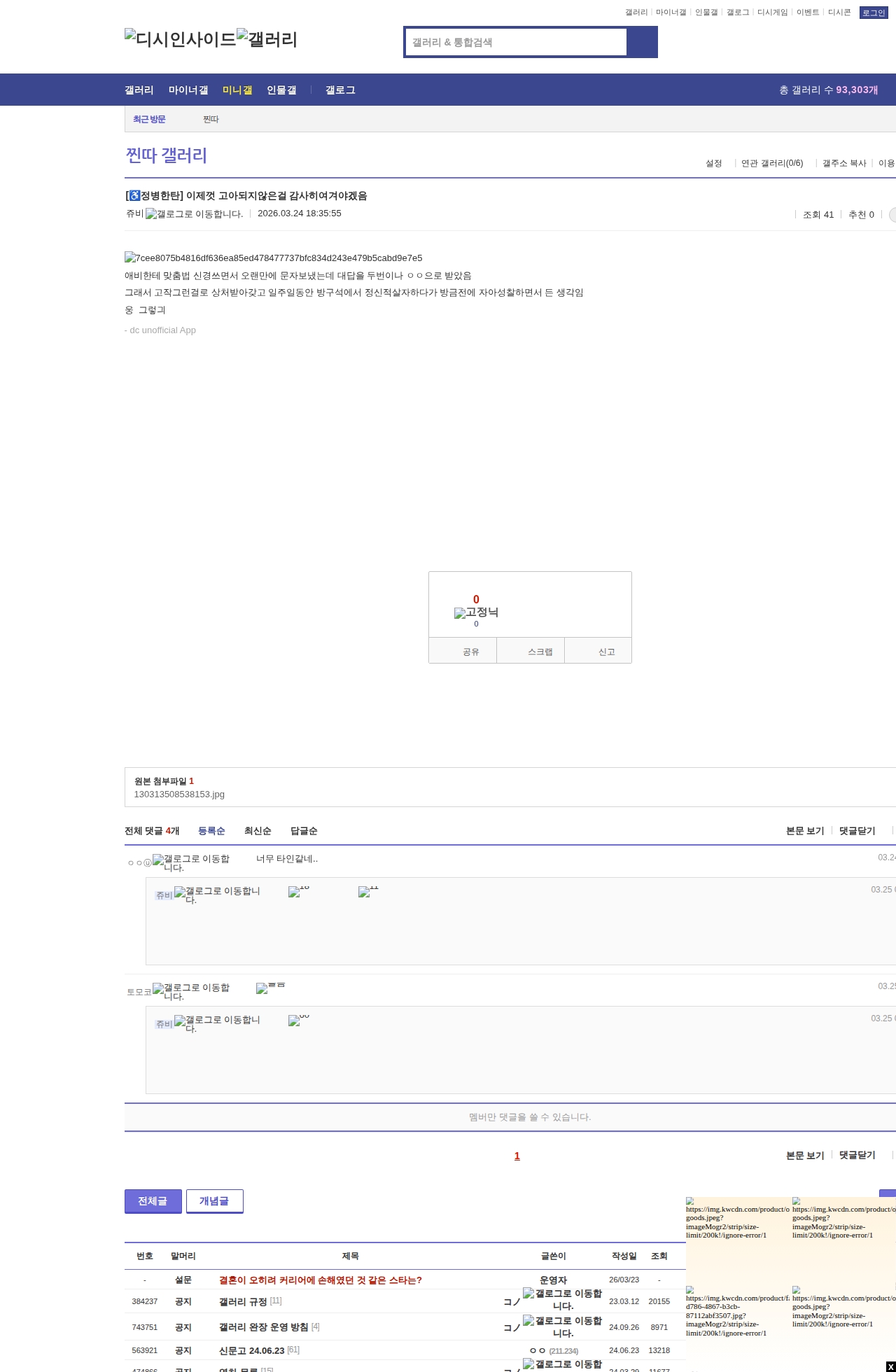Switch to 개념글 post list

pos(214,1201)
